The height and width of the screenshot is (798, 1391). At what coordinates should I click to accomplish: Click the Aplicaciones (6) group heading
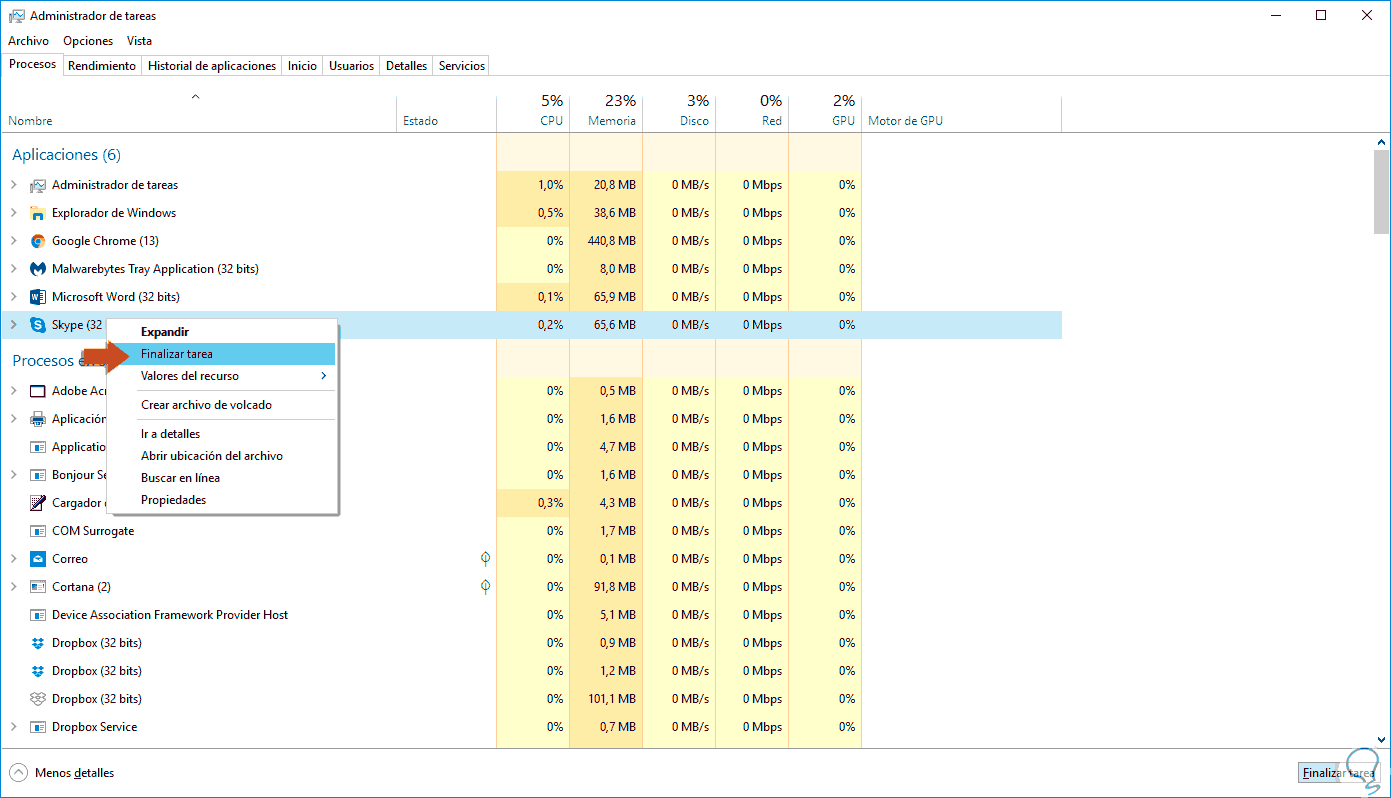click(x=66, y=155)
